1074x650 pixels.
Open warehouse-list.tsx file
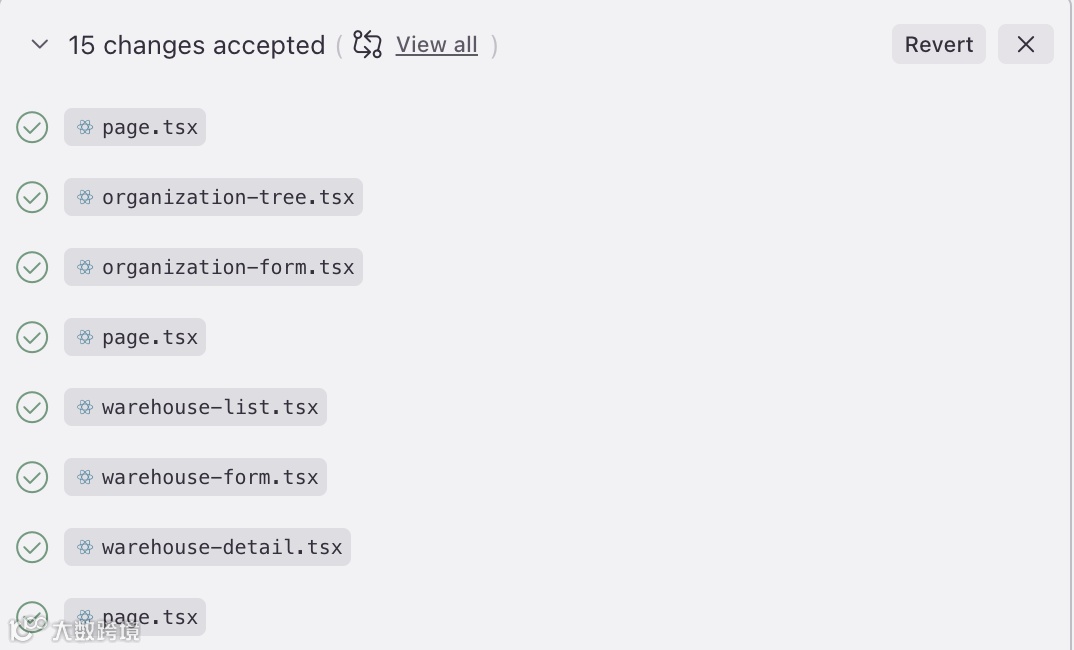click(x=210, y=407)
